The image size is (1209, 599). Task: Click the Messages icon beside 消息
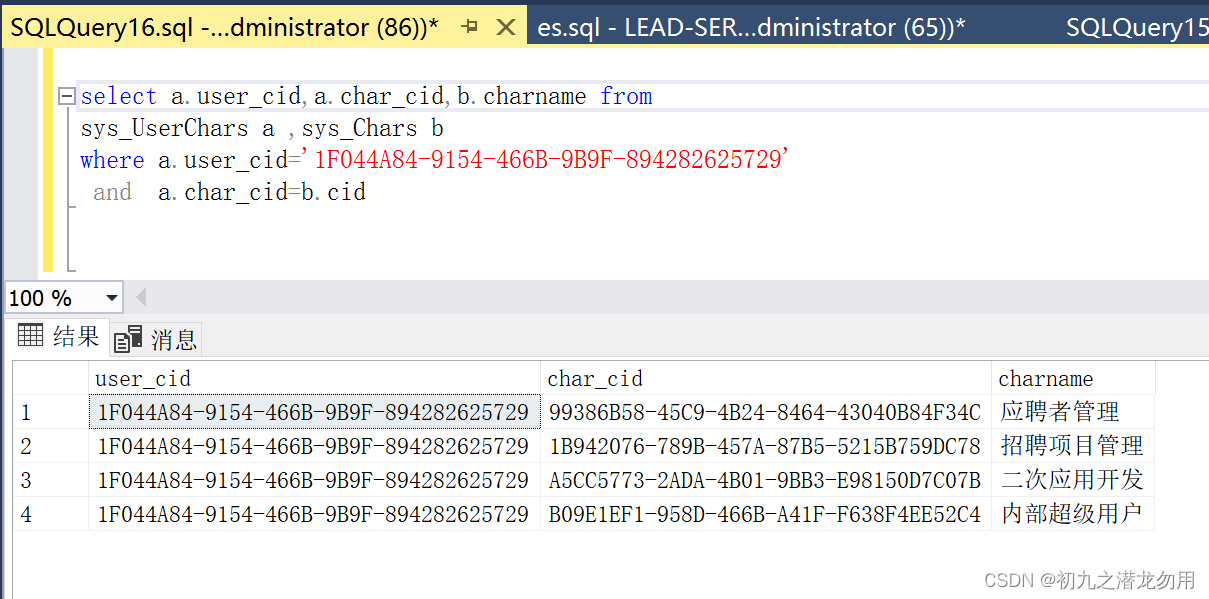pyautogui.click(x=128, y=338)
